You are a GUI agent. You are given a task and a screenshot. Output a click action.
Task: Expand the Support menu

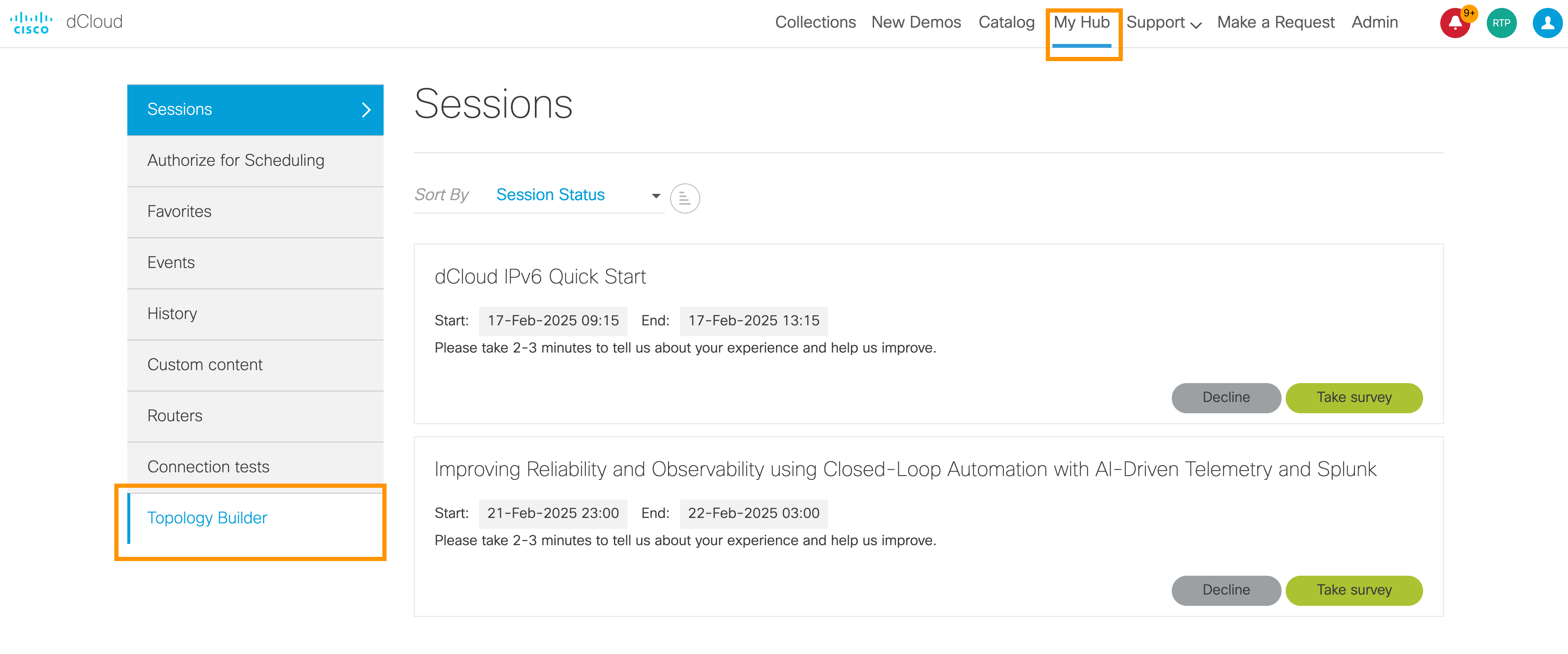(x=1163, y=23)
